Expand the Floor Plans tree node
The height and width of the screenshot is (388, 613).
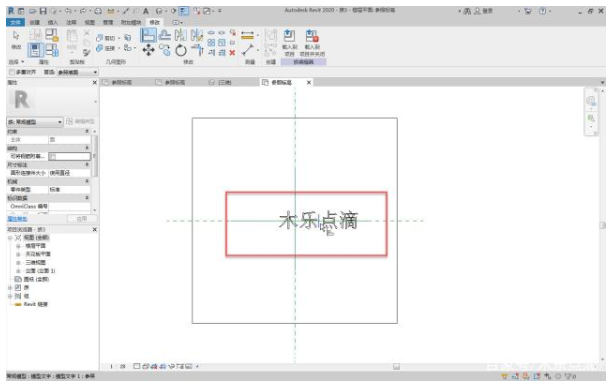pos(18,246)
